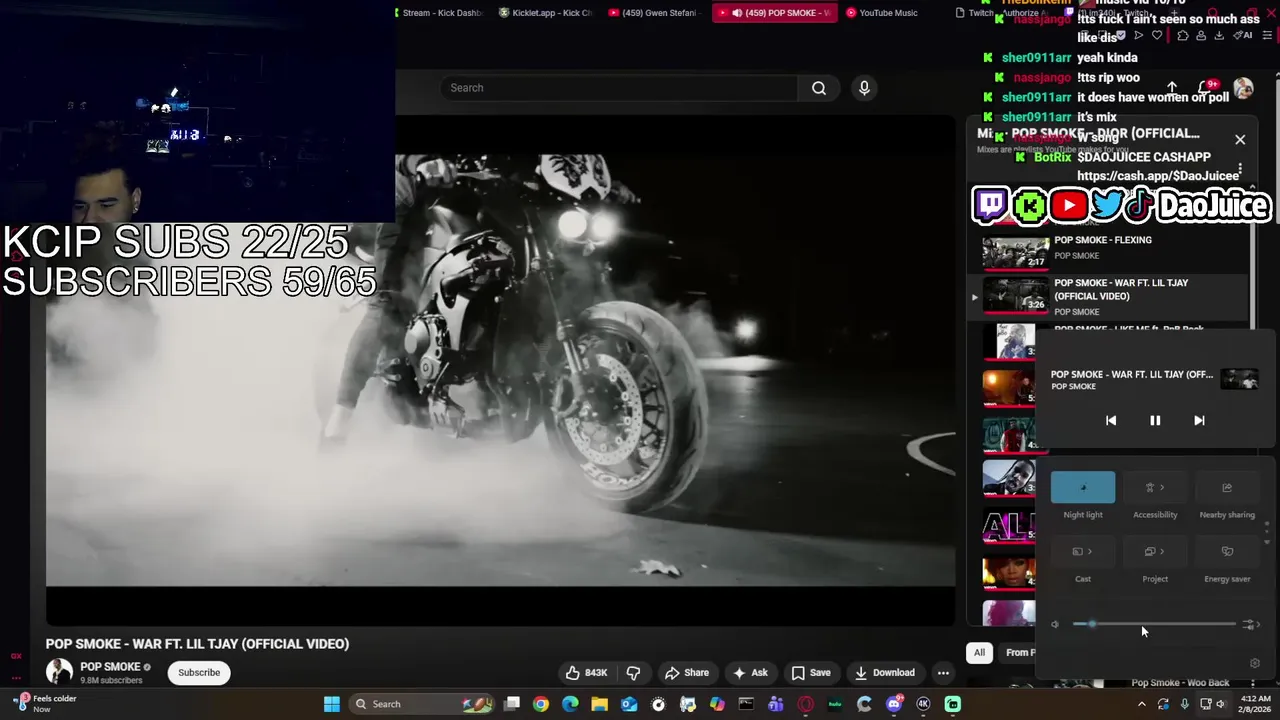
Task: Switch to the YouTube Music browser tab
Action: pyautogui.click(x=884, y=13)
